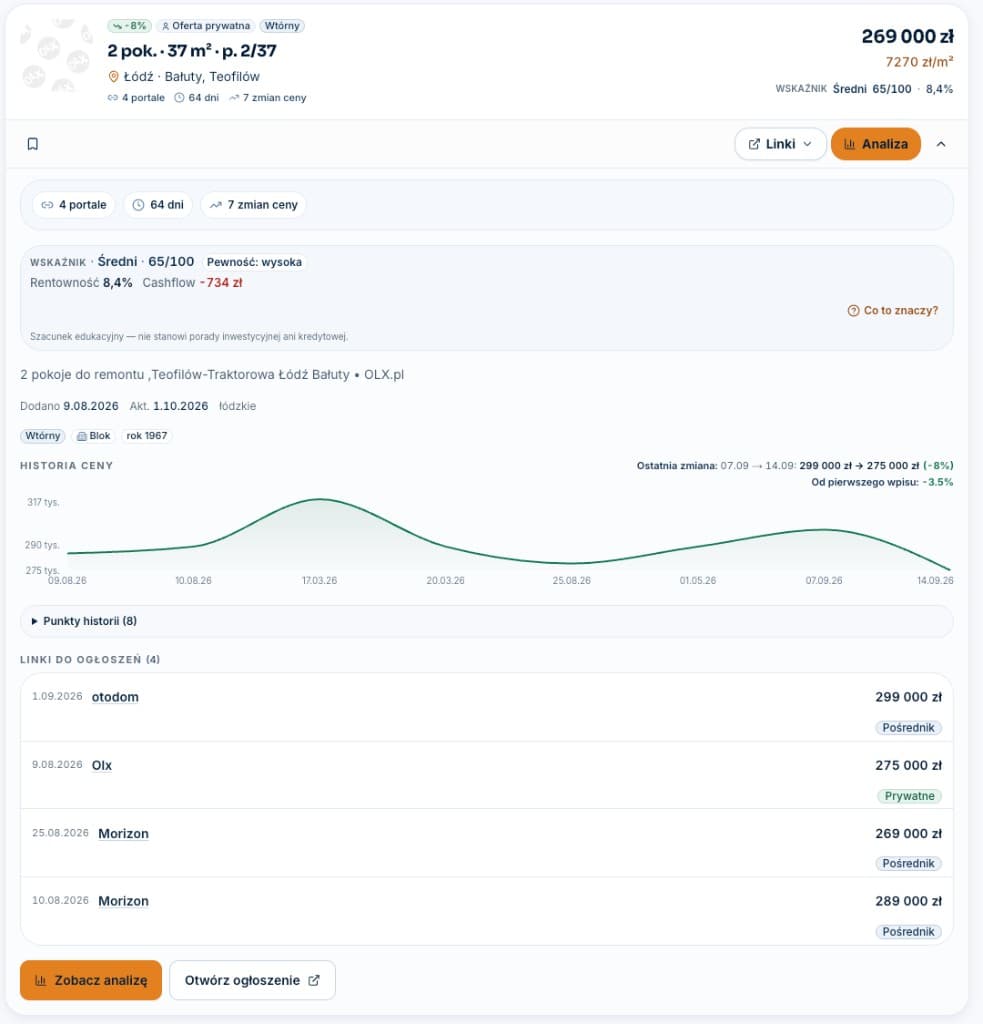Screen dimensions: 983x1024
Task: Click the HISTORIA CENY section heading
Action: [x=67, y=466]
